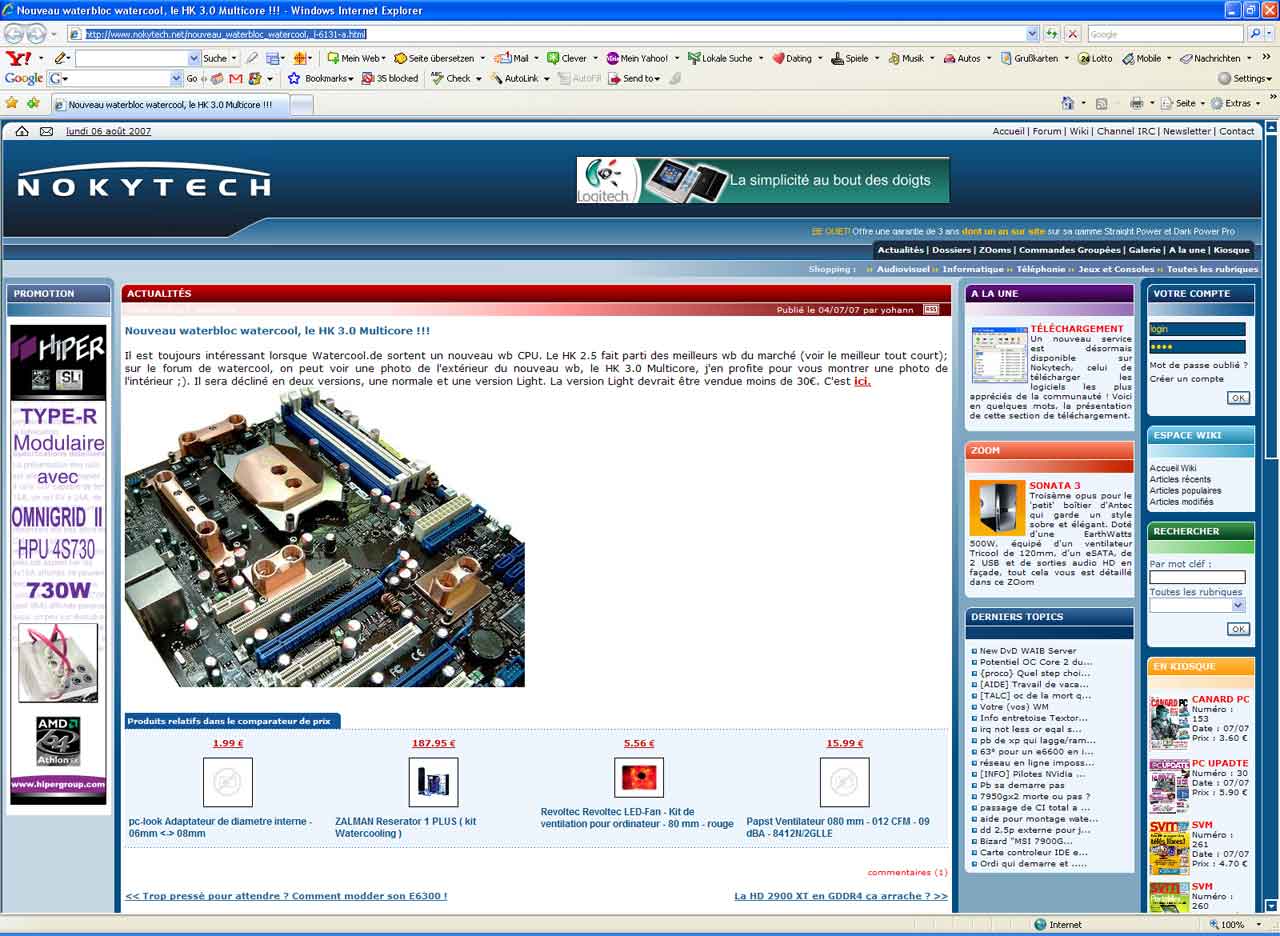The height and width of the screenshot is (936, 1280).
Task: Click the Nokytech page envelope icon
Action: (46, 131)
